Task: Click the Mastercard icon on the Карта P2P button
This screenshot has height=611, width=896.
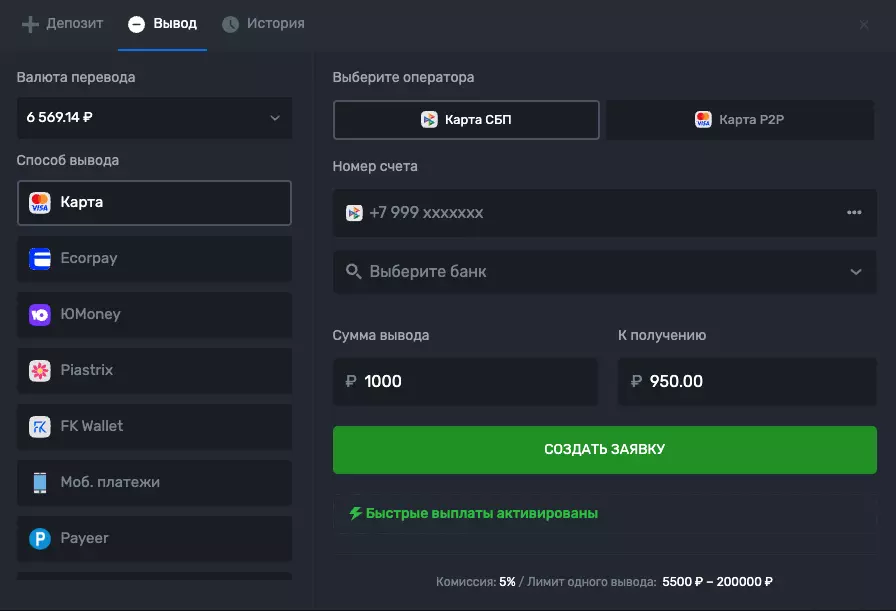Action: pos(703,119)
